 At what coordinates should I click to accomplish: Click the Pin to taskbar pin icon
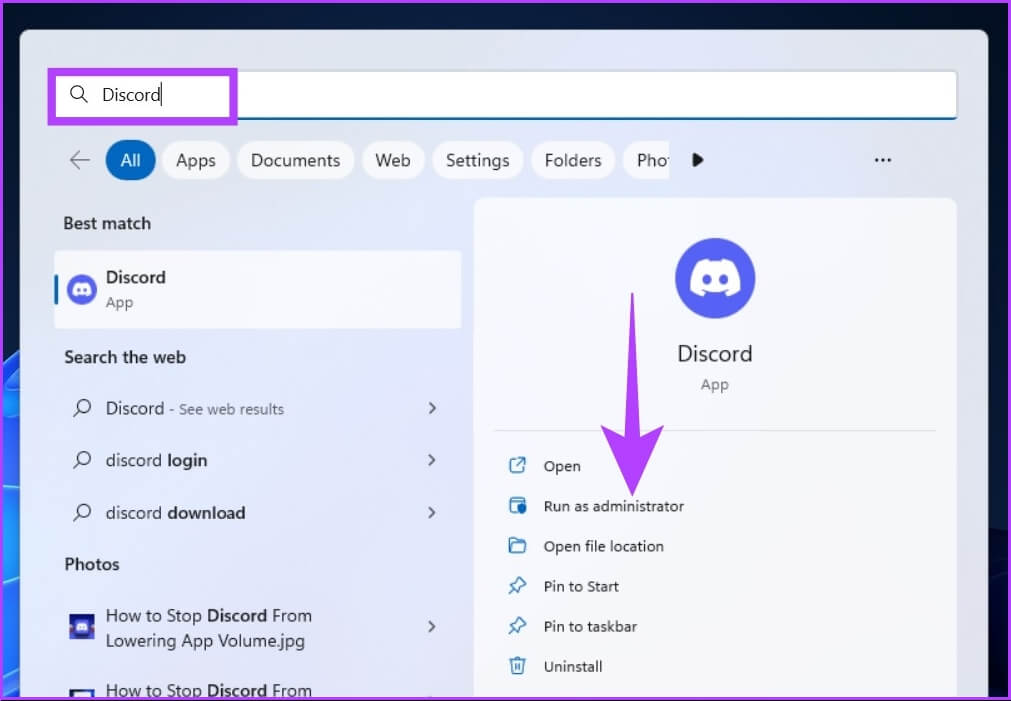(517, 626)
